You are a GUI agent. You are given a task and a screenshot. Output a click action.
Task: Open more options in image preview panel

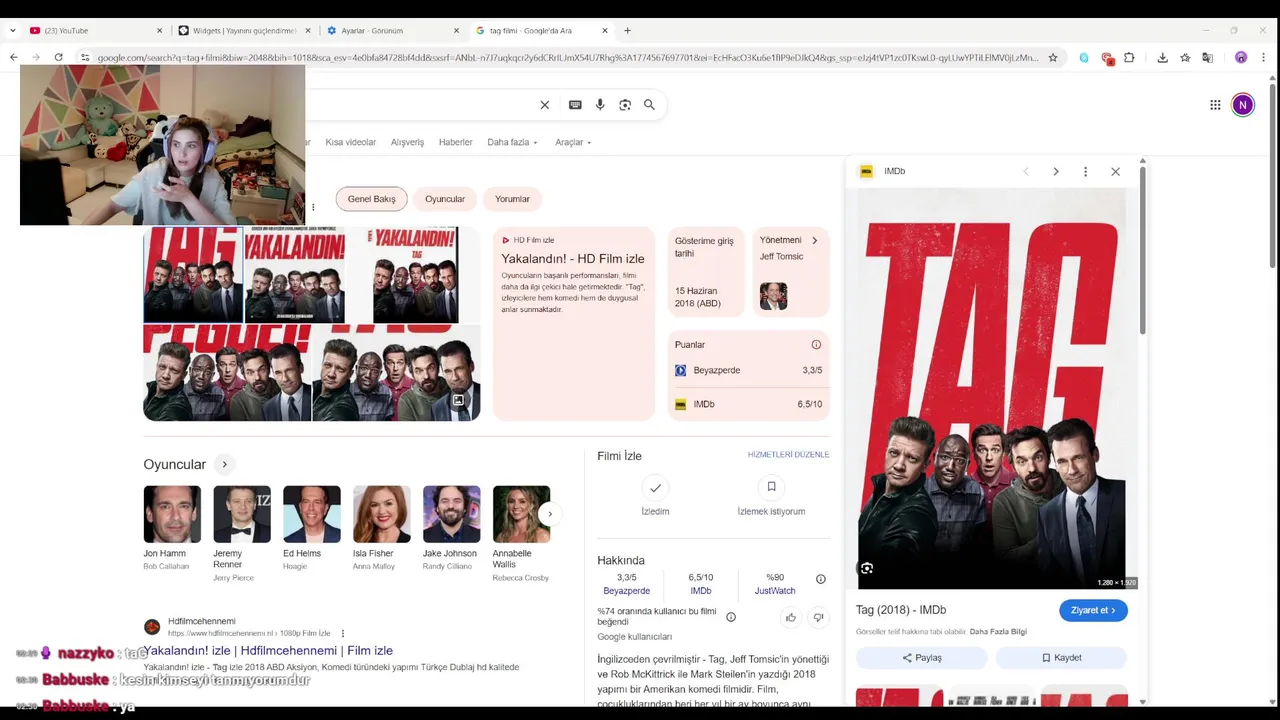[x=1085, y=172]
